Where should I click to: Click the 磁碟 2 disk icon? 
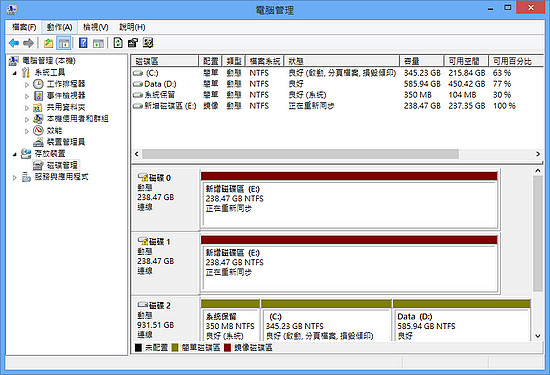click(142, 305)
